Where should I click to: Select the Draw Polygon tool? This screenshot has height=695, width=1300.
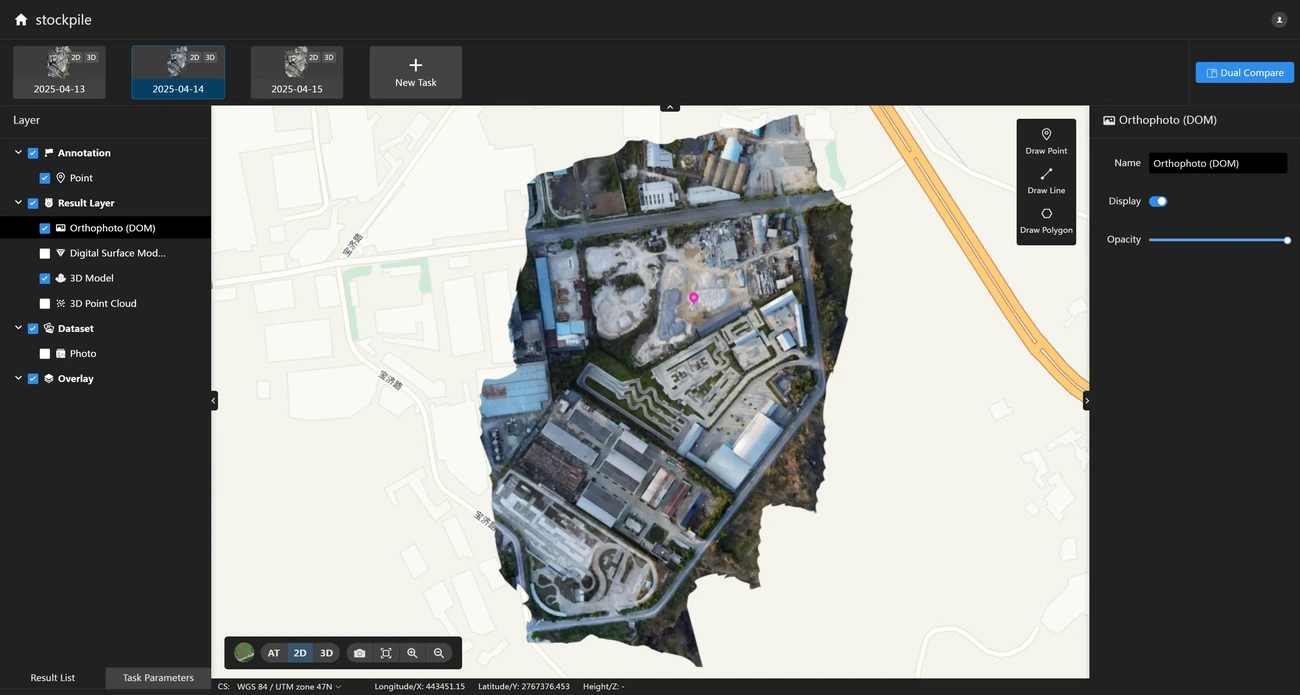(1046, 220)
